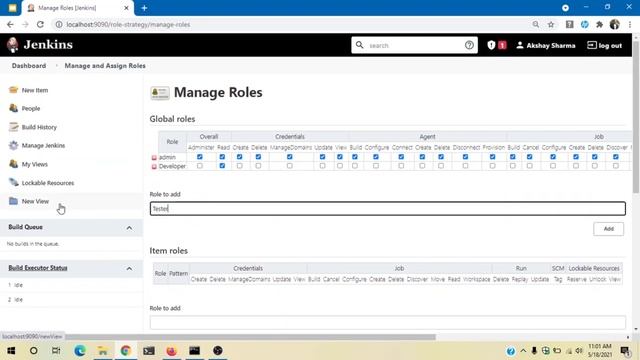Open the browser extensions puzzle icon
Viewport: 640px width, 360px height.
(599, 24)
